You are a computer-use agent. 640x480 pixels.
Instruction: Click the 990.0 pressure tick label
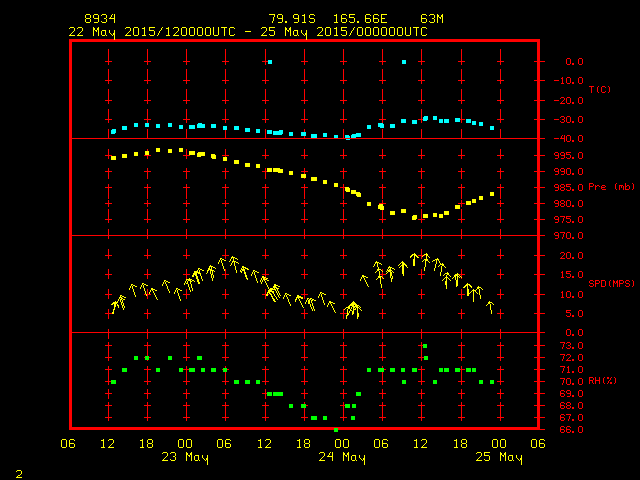(x=569, y=172)
